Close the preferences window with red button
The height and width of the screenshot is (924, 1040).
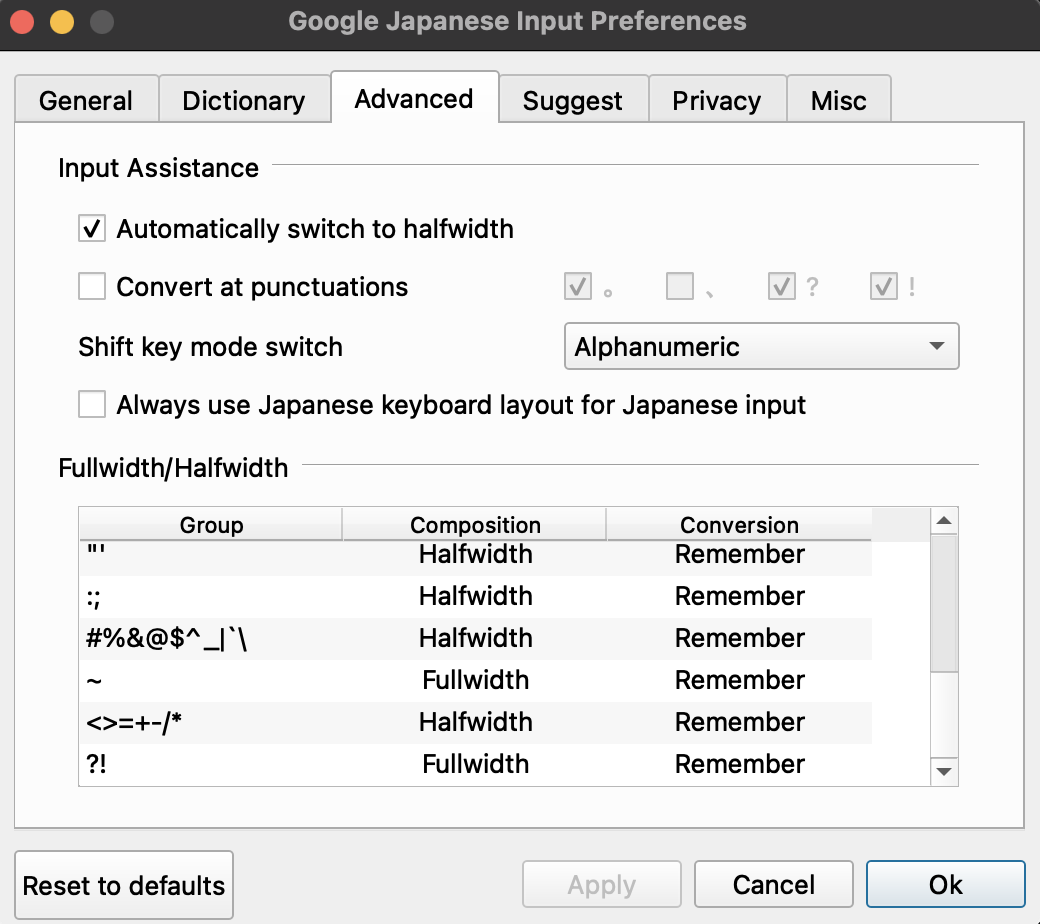coord(22,22)
